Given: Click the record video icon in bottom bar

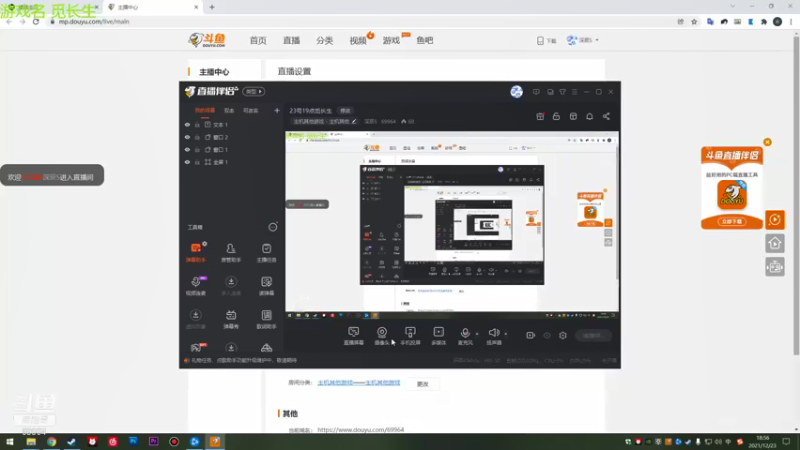Looking at the screenshot, I should [x=531, y=335].
